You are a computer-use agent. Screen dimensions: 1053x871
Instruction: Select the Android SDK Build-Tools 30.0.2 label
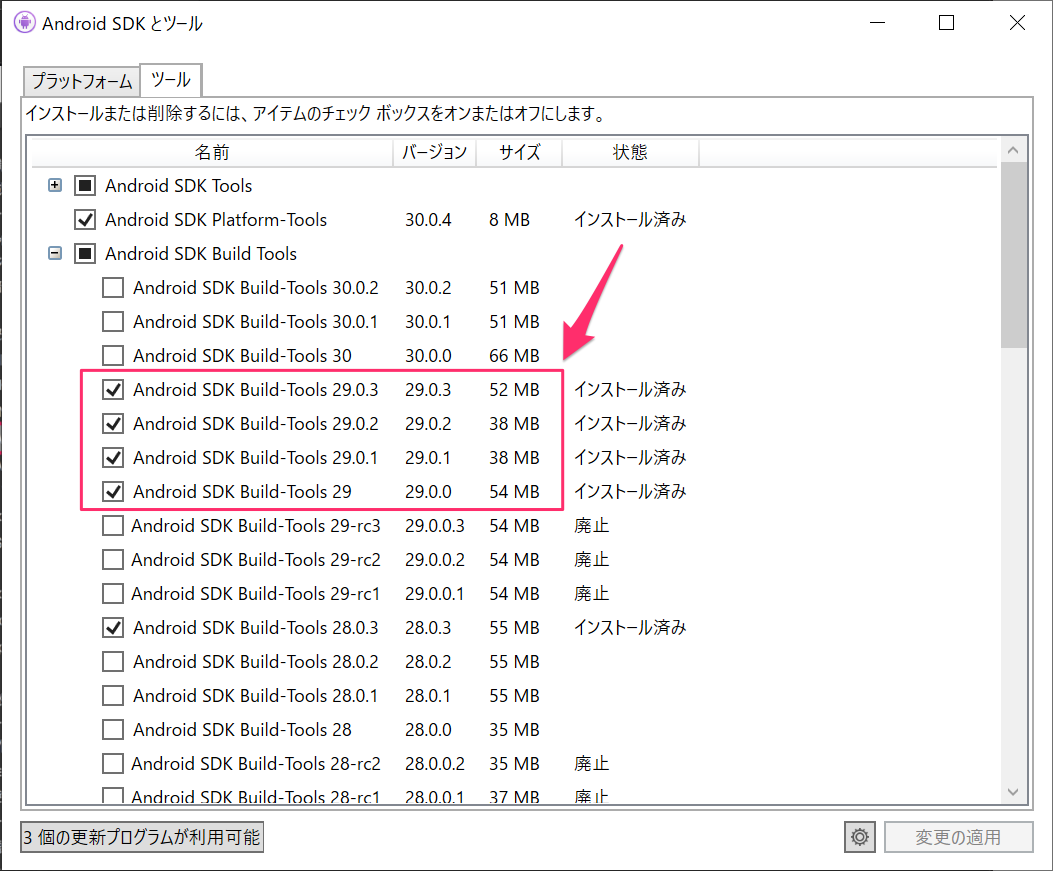pyautogui.click(x=255, y=287)
